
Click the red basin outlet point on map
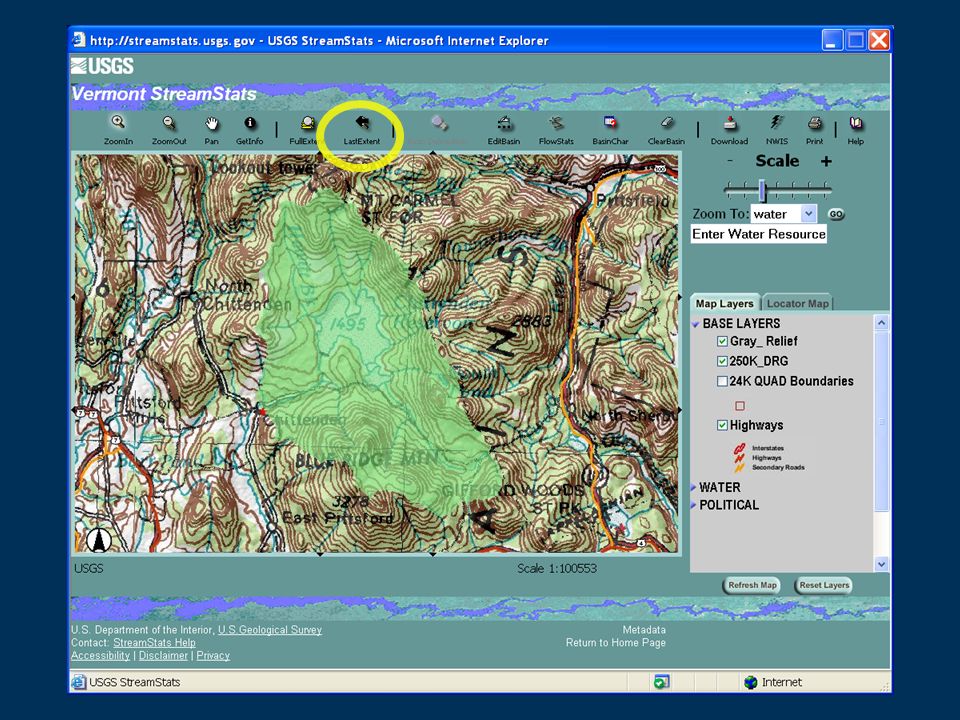coord(263,412)
